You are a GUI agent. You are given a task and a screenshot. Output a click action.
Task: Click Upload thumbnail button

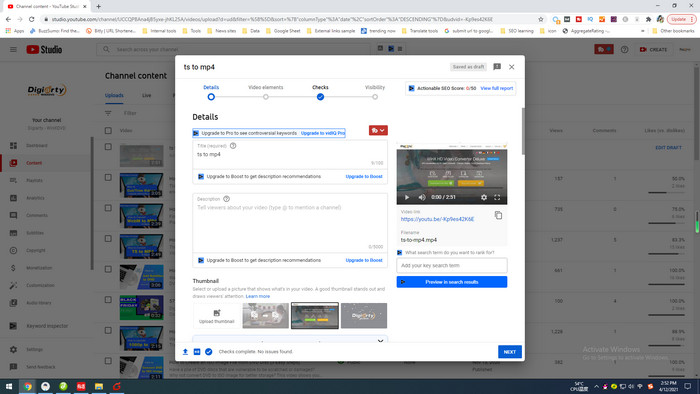[x=217, y=316]
